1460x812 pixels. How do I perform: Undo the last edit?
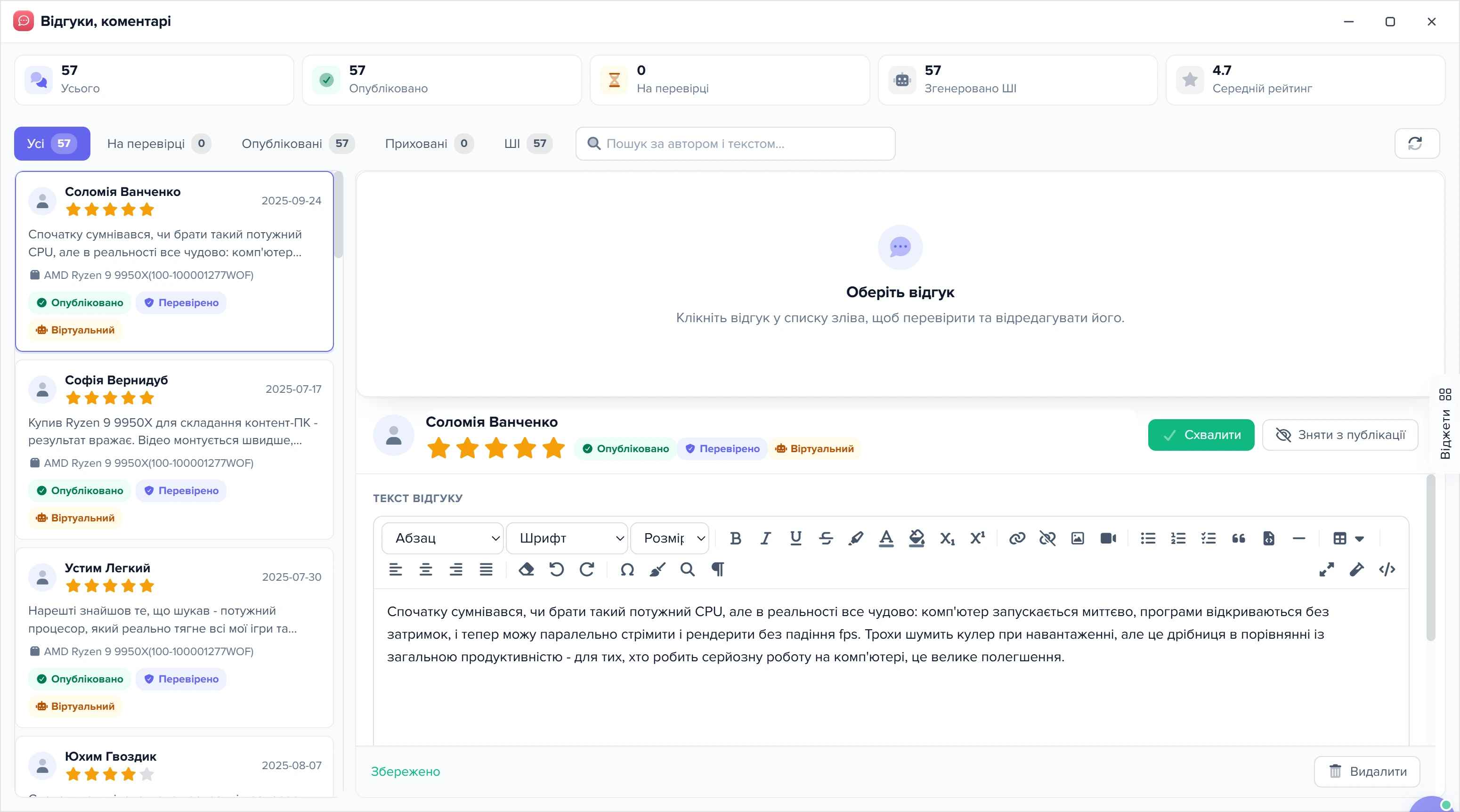[557, 569]
